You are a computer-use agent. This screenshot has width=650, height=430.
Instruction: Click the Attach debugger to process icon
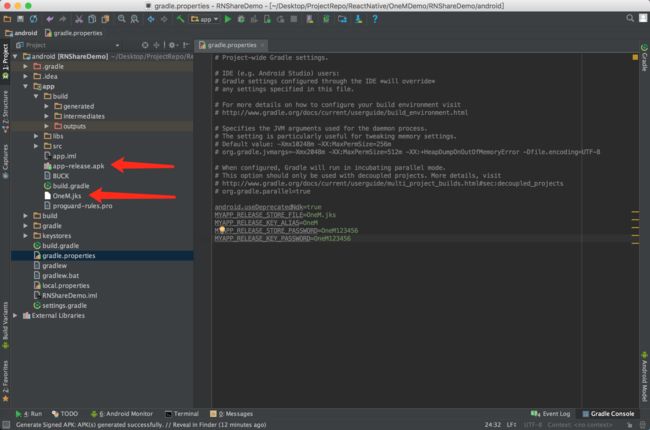[267, 19]
